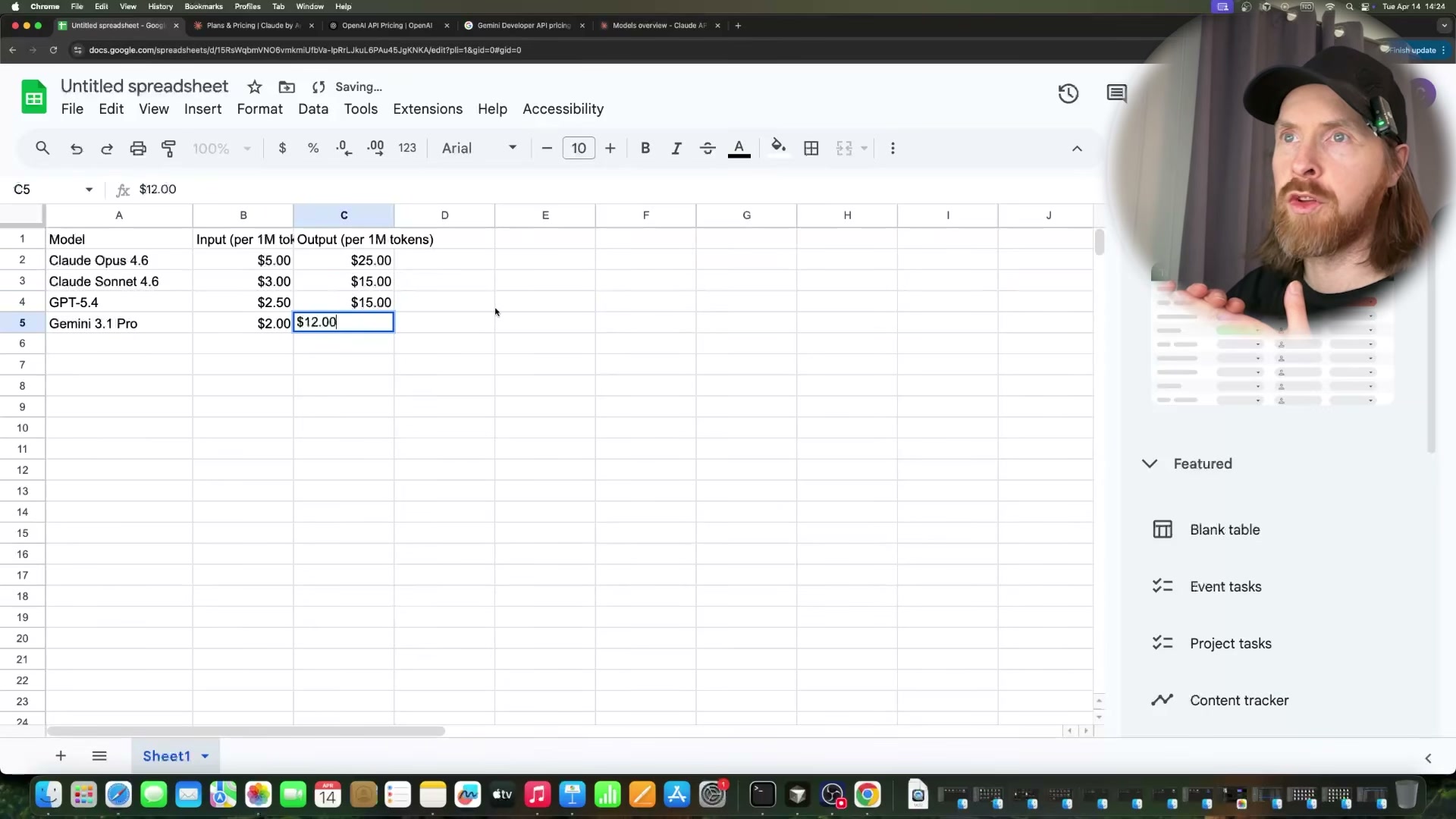Apply currency format to selection

[283, 149]
